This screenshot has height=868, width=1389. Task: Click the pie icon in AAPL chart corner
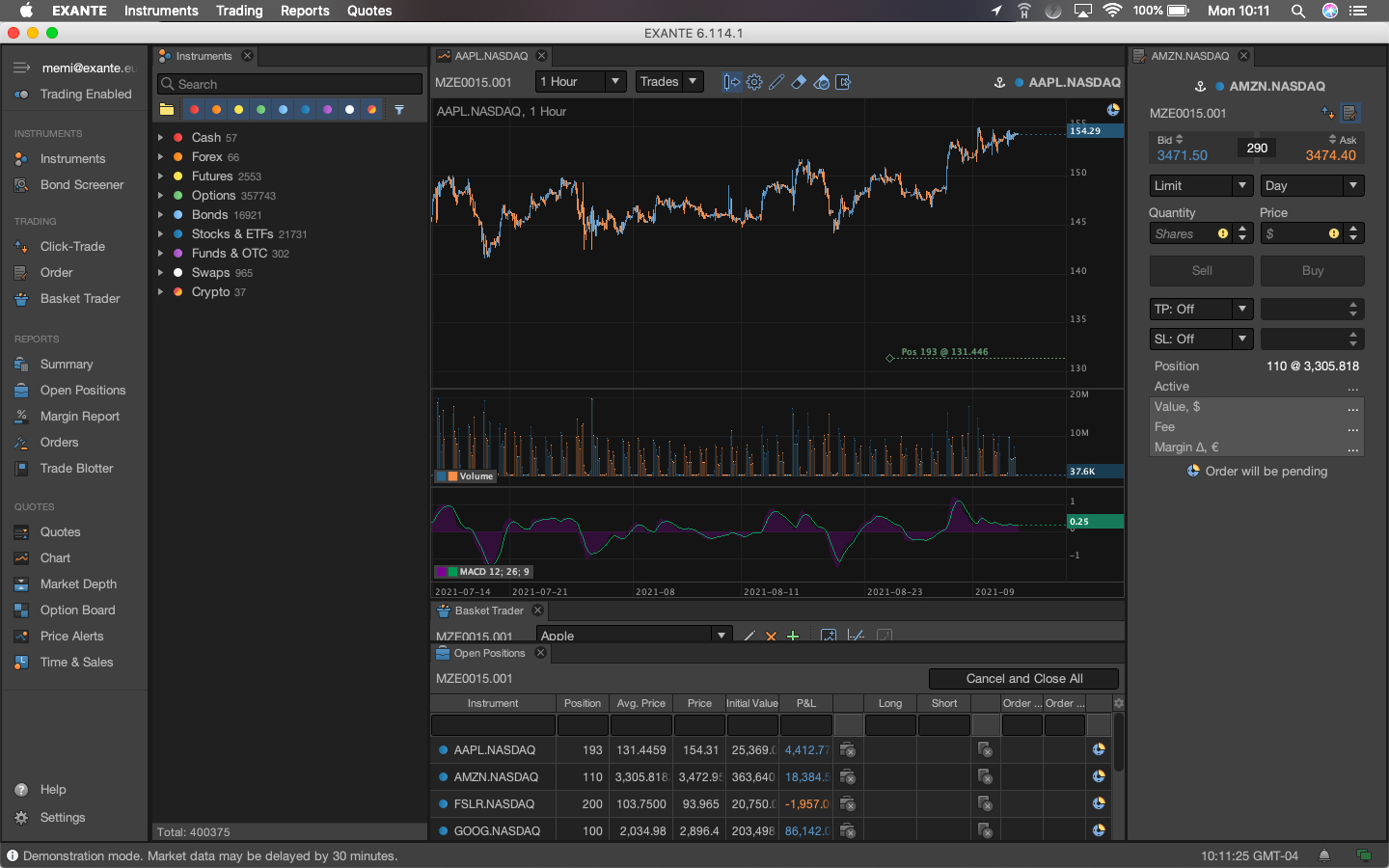[x=1113, y=110]
